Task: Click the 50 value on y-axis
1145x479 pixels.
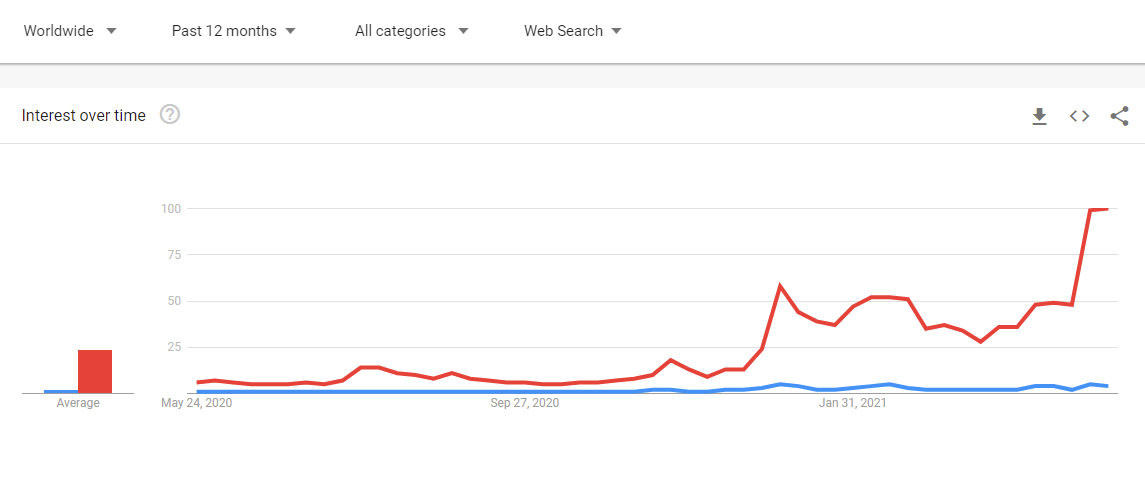Action: pos(174,302)
